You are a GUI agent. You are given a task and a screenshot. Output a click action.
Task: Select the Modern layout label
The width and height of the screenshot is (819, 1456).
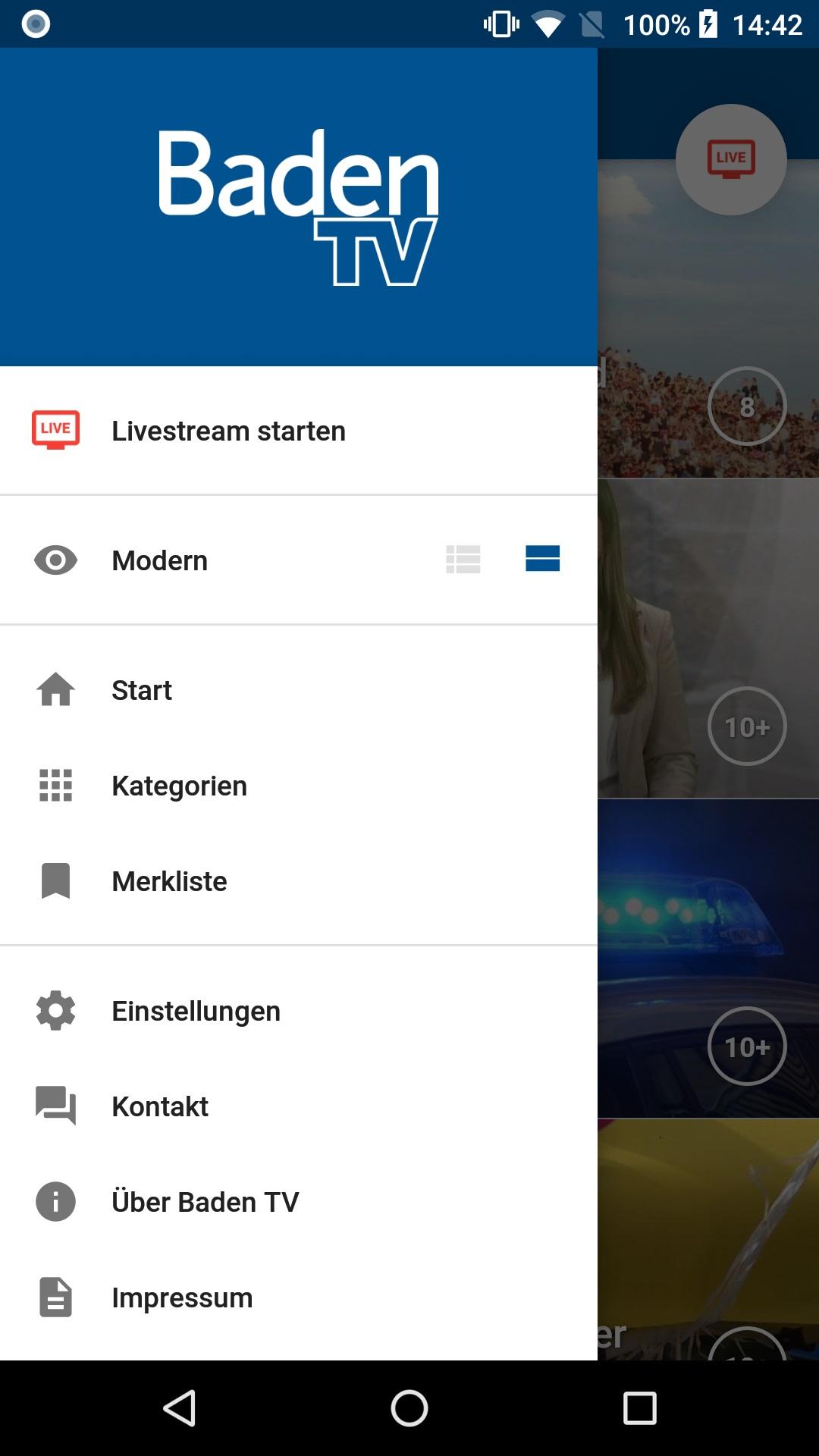click(159, 560)
